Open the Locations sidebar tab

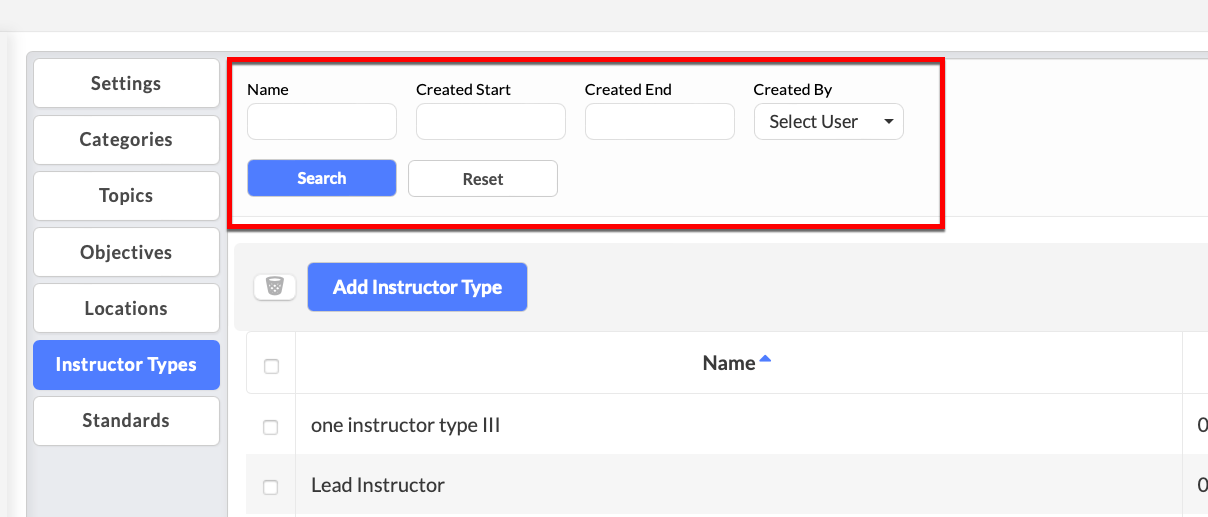126,308
